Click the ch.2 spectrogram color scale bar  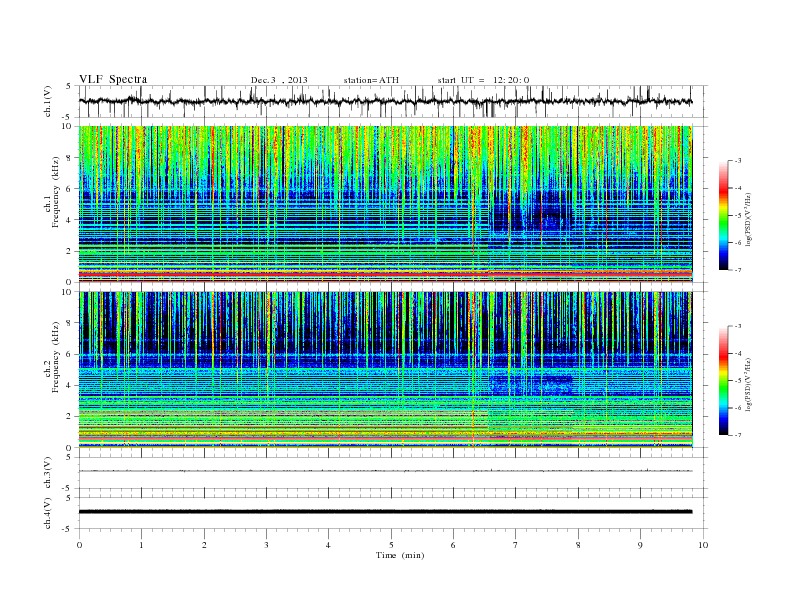coord(724,381)
